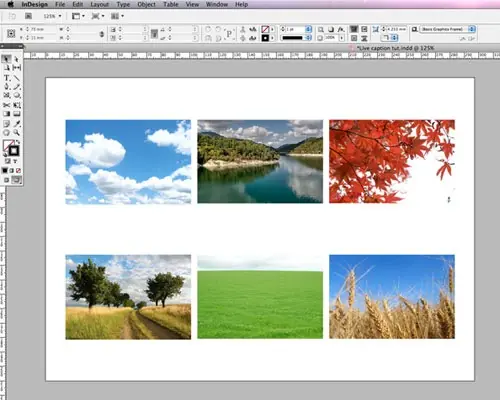This screenshot has width=500, height=400.
Task: Open the corner shape dropdown
Action: pyautogui.click(x=394, y=38)
